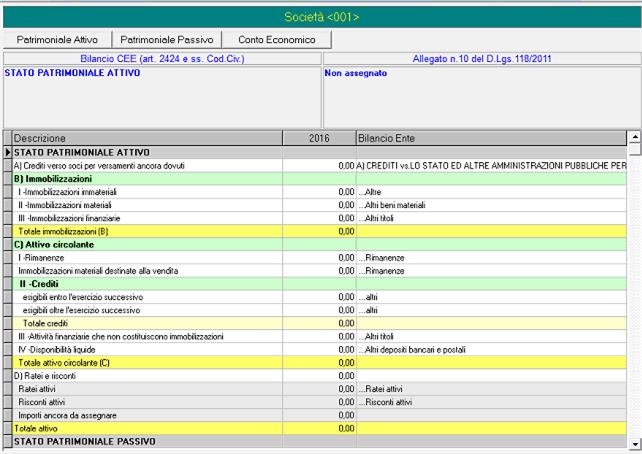Select the Importi ancora da assegnare row
The height and width of the screenshot is (454, 642).
coord(146,415)
